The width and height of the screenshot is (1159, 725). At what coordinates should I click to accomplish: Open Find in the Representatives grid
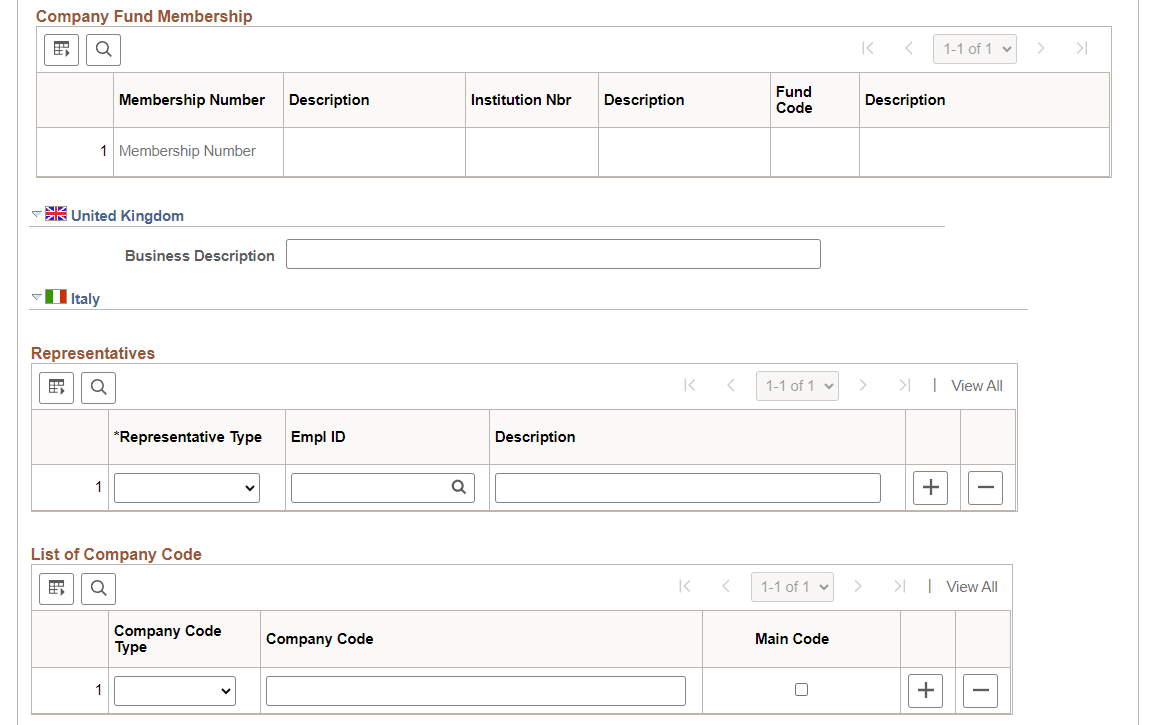pyautogui.click(x=98, y=387)
